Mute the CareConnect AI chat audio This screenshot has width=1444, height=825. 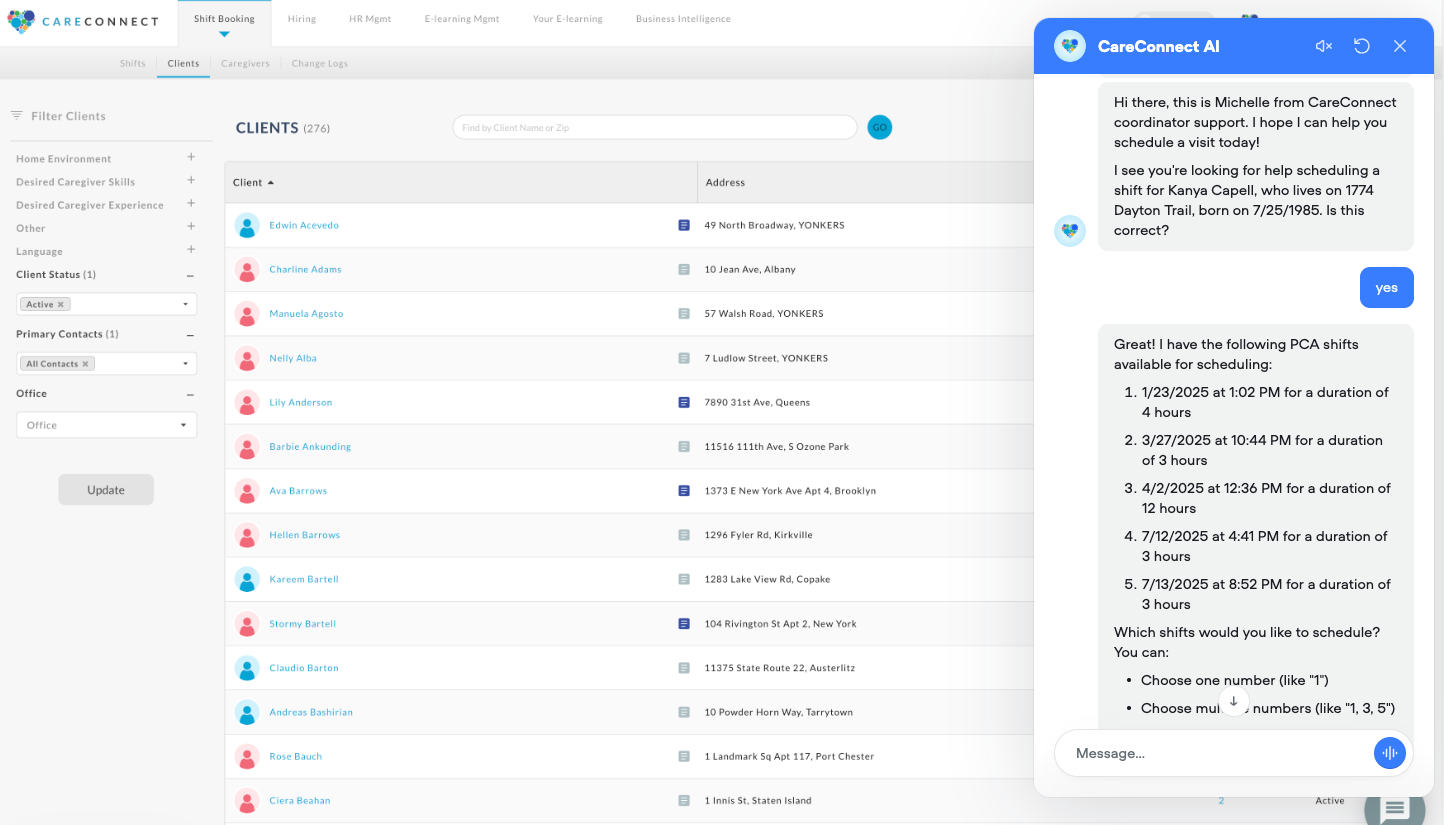(1323, 45)
